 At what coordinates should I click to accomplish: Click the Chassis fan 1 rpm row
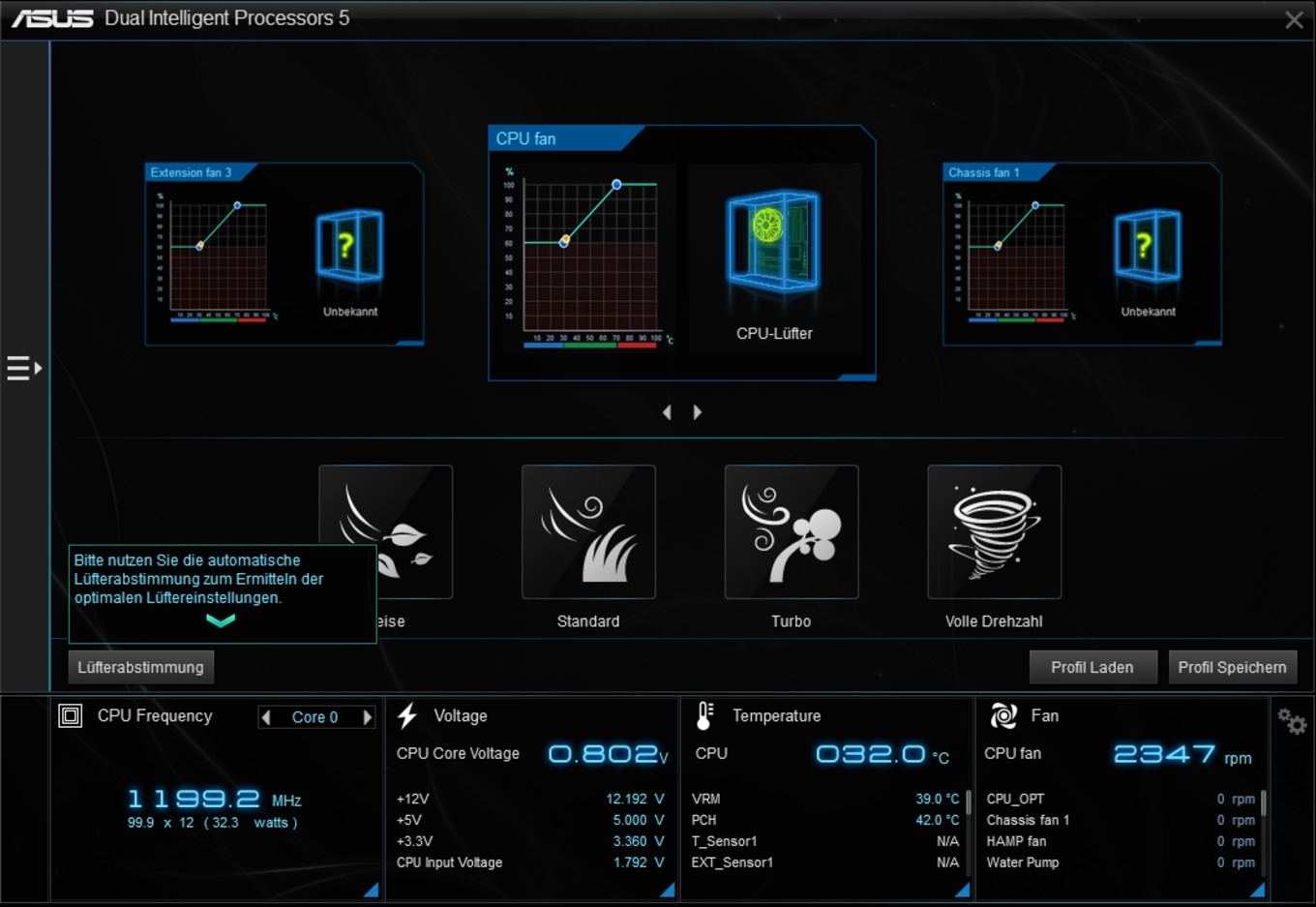[x=1121, y=820]
